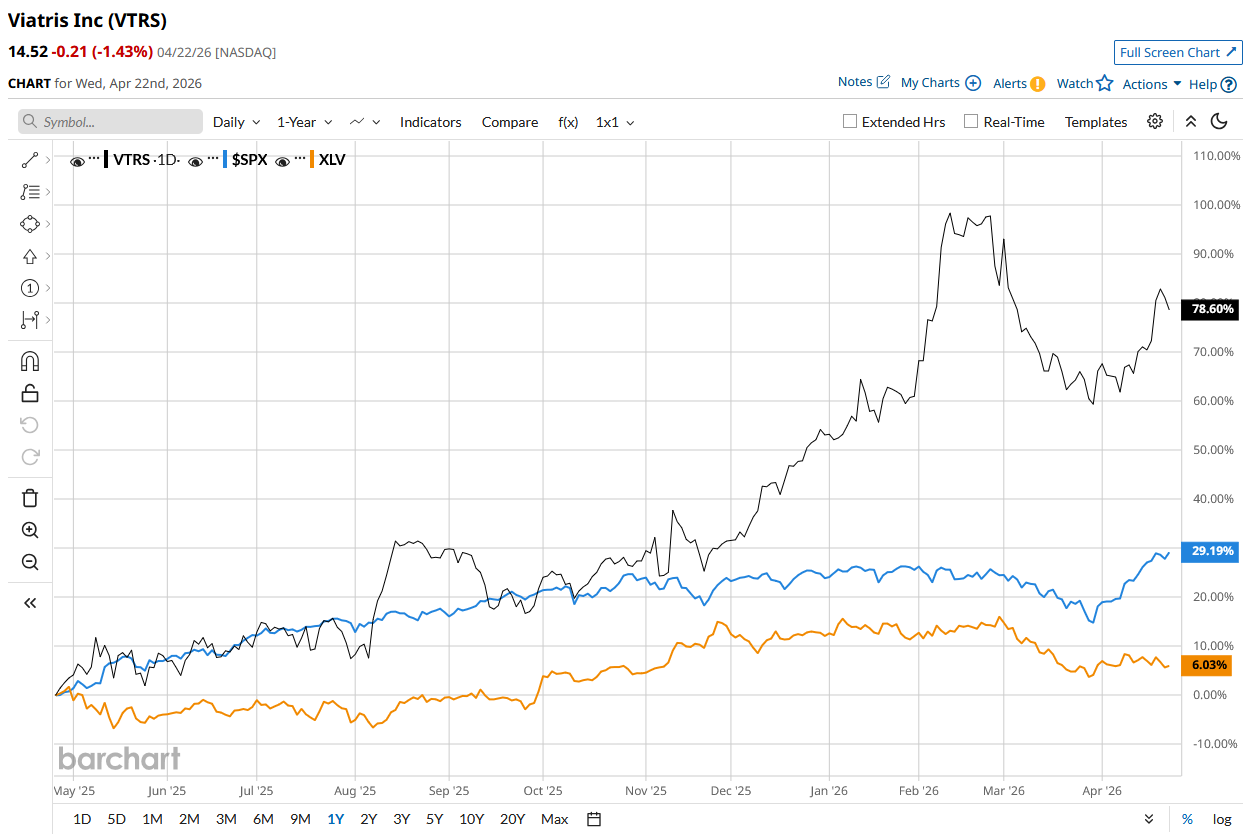Toggle the percent scale button

[1187, 819]
